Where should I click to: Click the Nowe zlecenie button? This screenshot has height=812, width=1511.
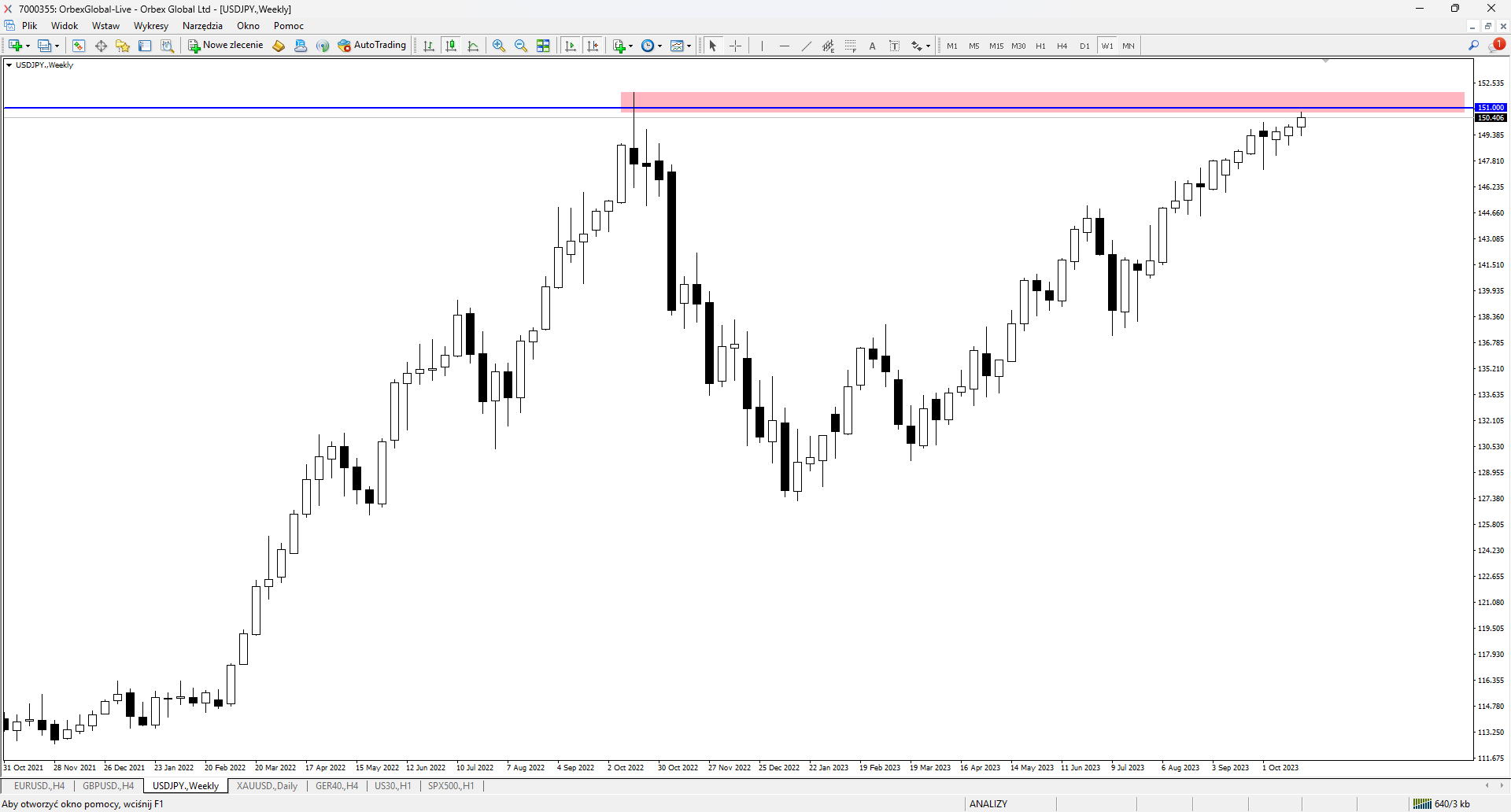[x=226, y=46]
